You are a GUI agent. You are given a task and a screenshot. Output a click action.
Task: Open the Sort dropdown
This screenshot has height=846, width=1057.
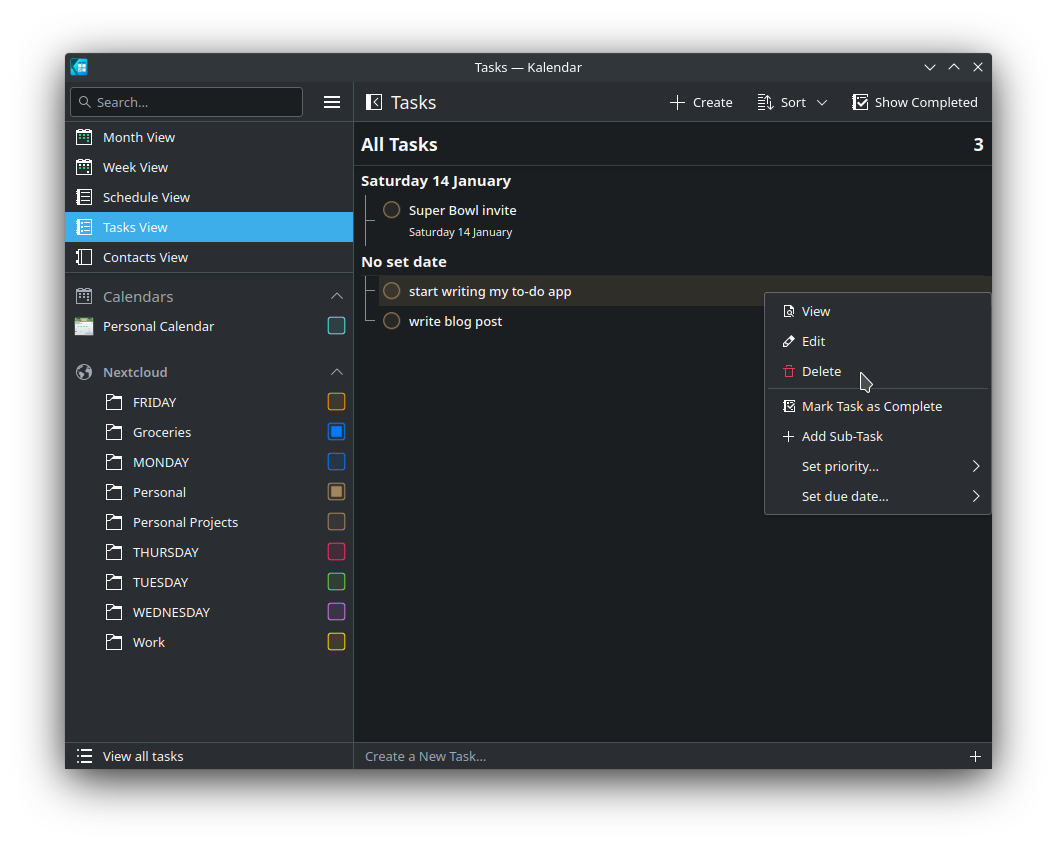(x=792, y=102)
